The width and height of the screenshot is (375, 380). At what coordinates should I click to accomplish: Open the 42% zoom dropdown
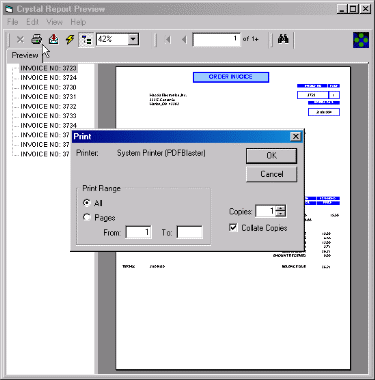(x=133, y=39)
